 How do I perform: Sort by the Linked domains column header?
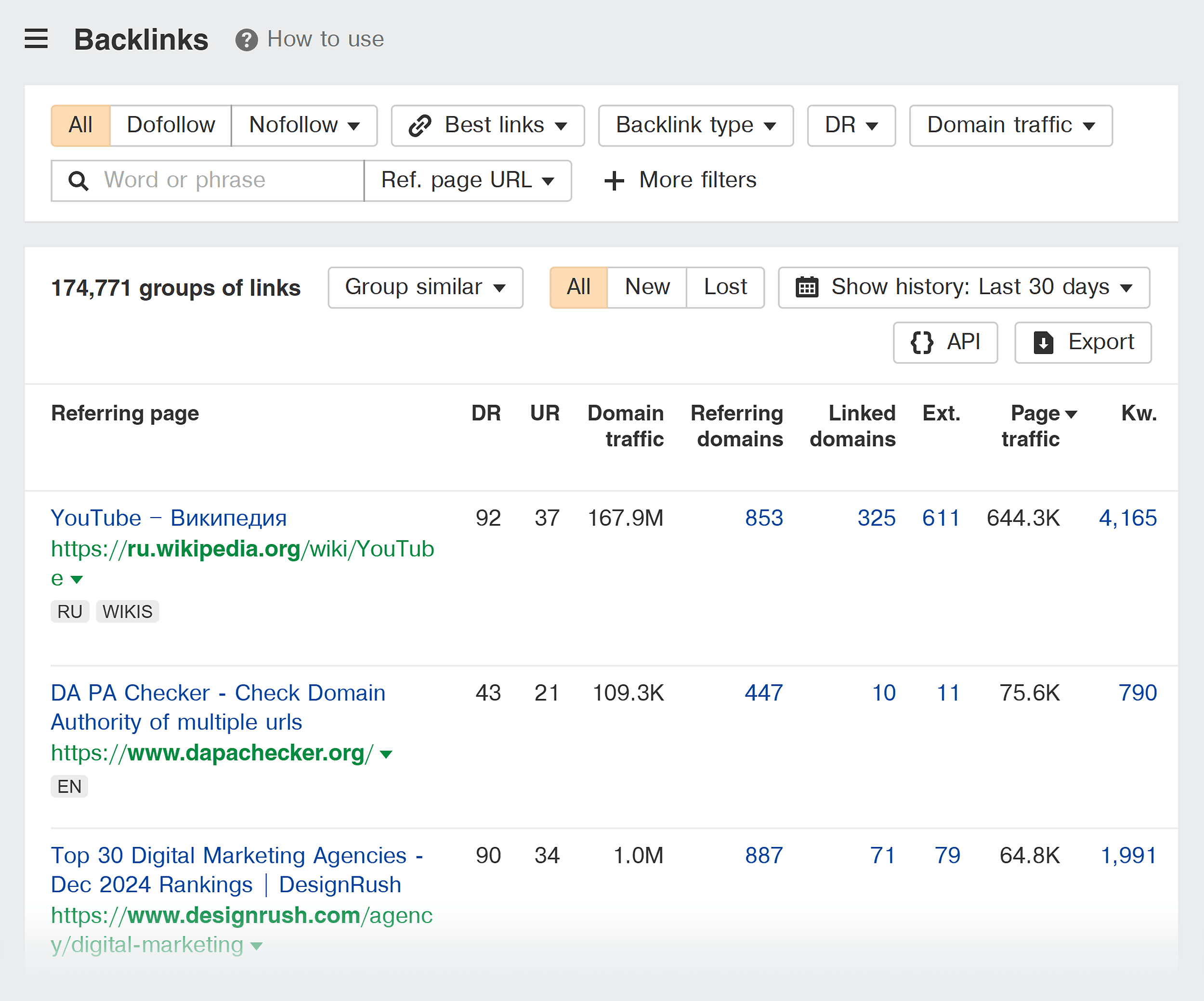coord(852,426)
